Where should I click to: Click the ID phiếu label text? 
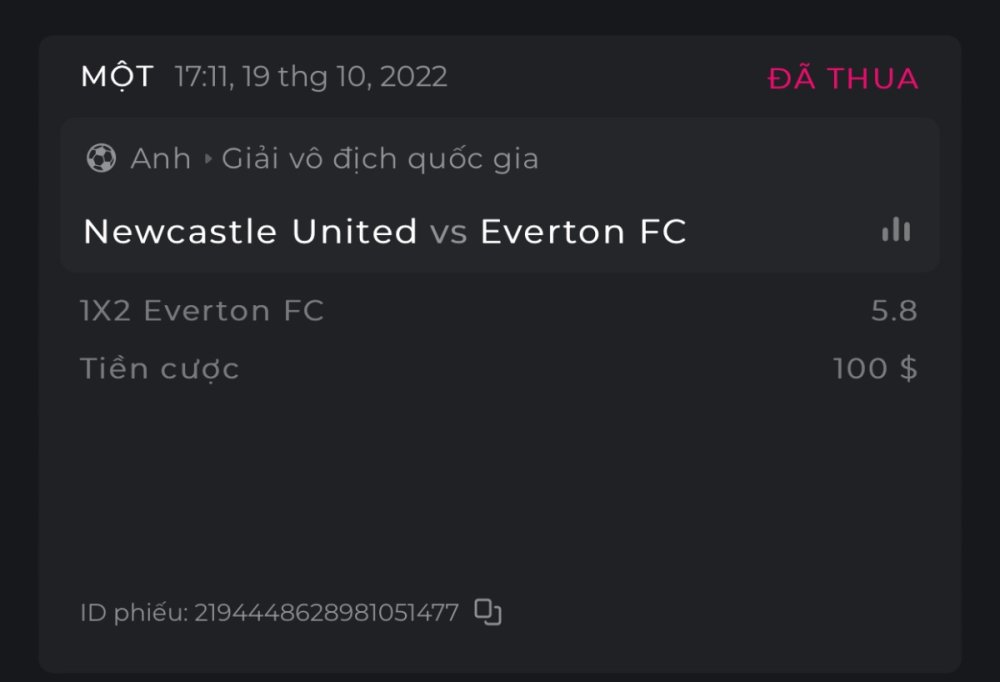[133, 612]
